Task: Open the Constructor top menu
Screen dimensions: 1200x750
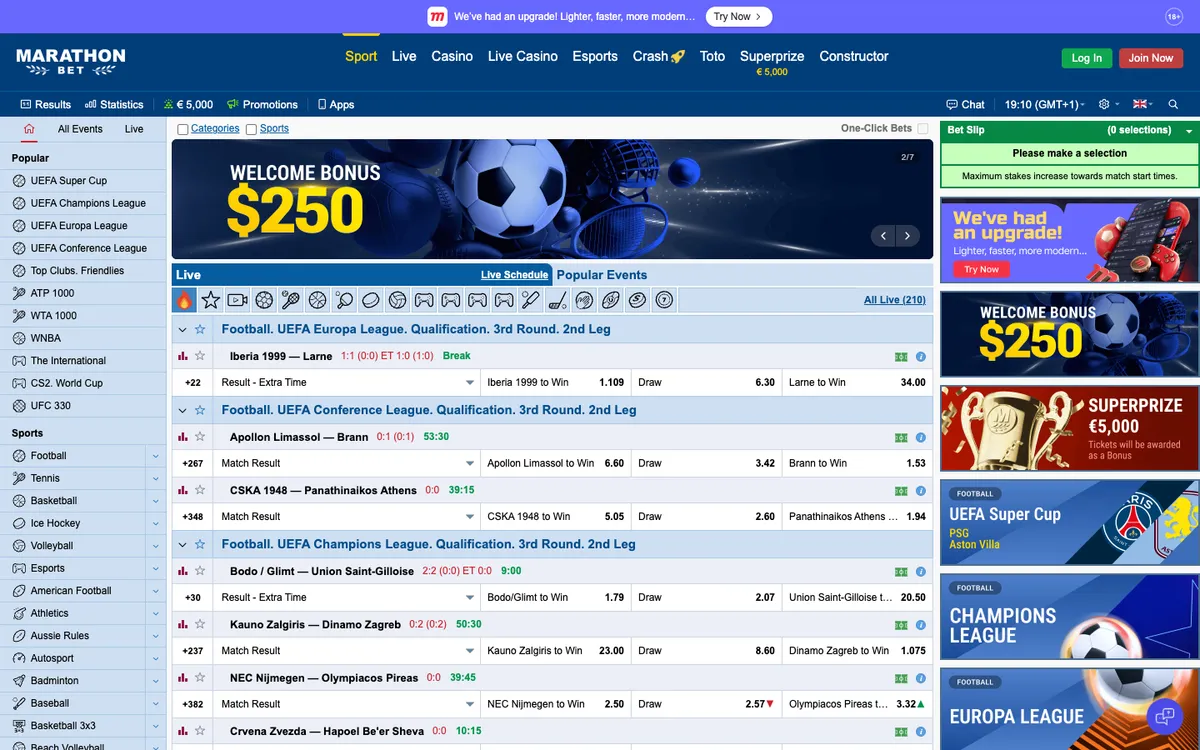Action: tap(854, 56)
